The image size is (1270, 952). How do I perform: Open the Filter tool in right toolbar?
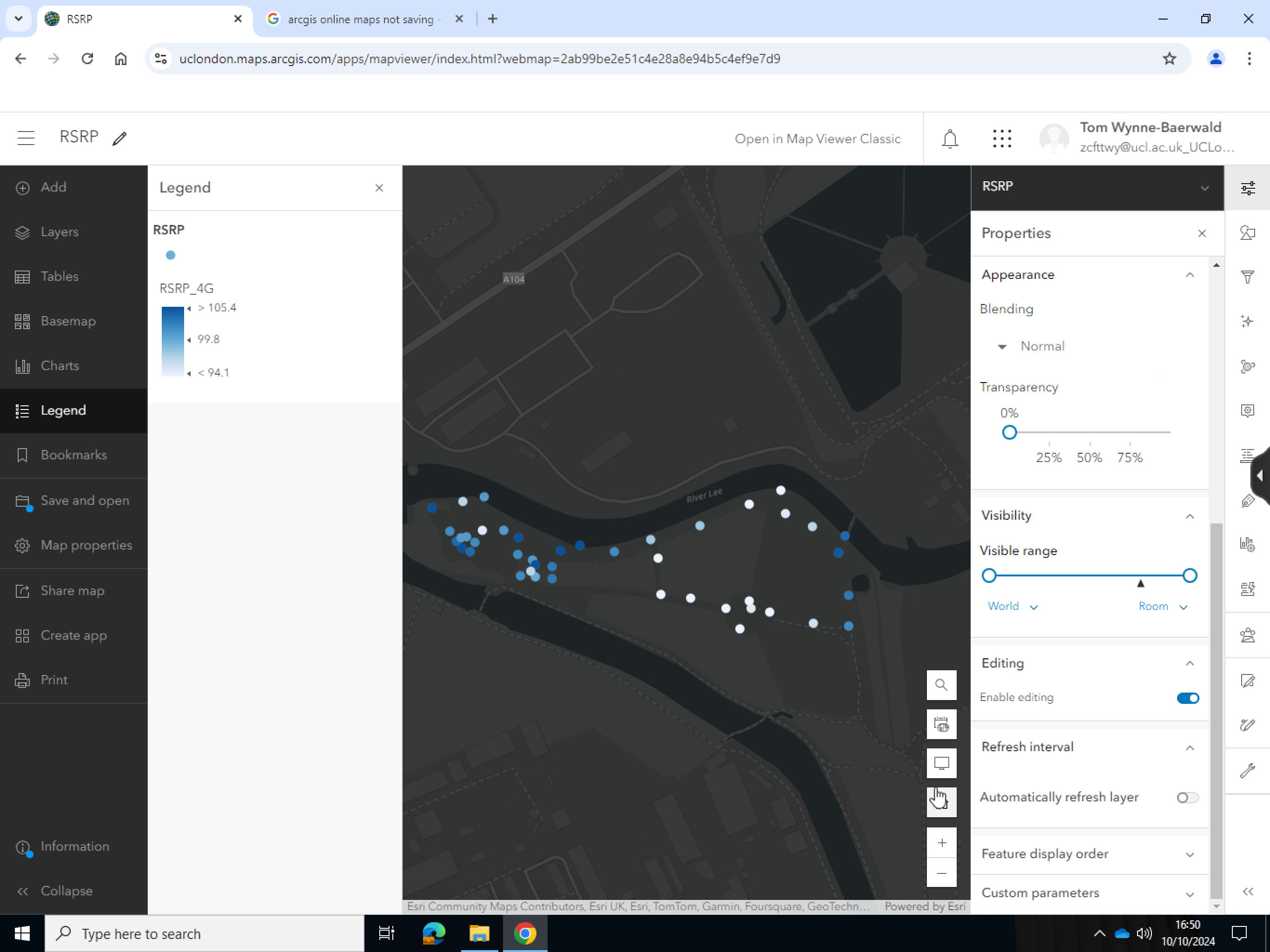[1247, 277]
